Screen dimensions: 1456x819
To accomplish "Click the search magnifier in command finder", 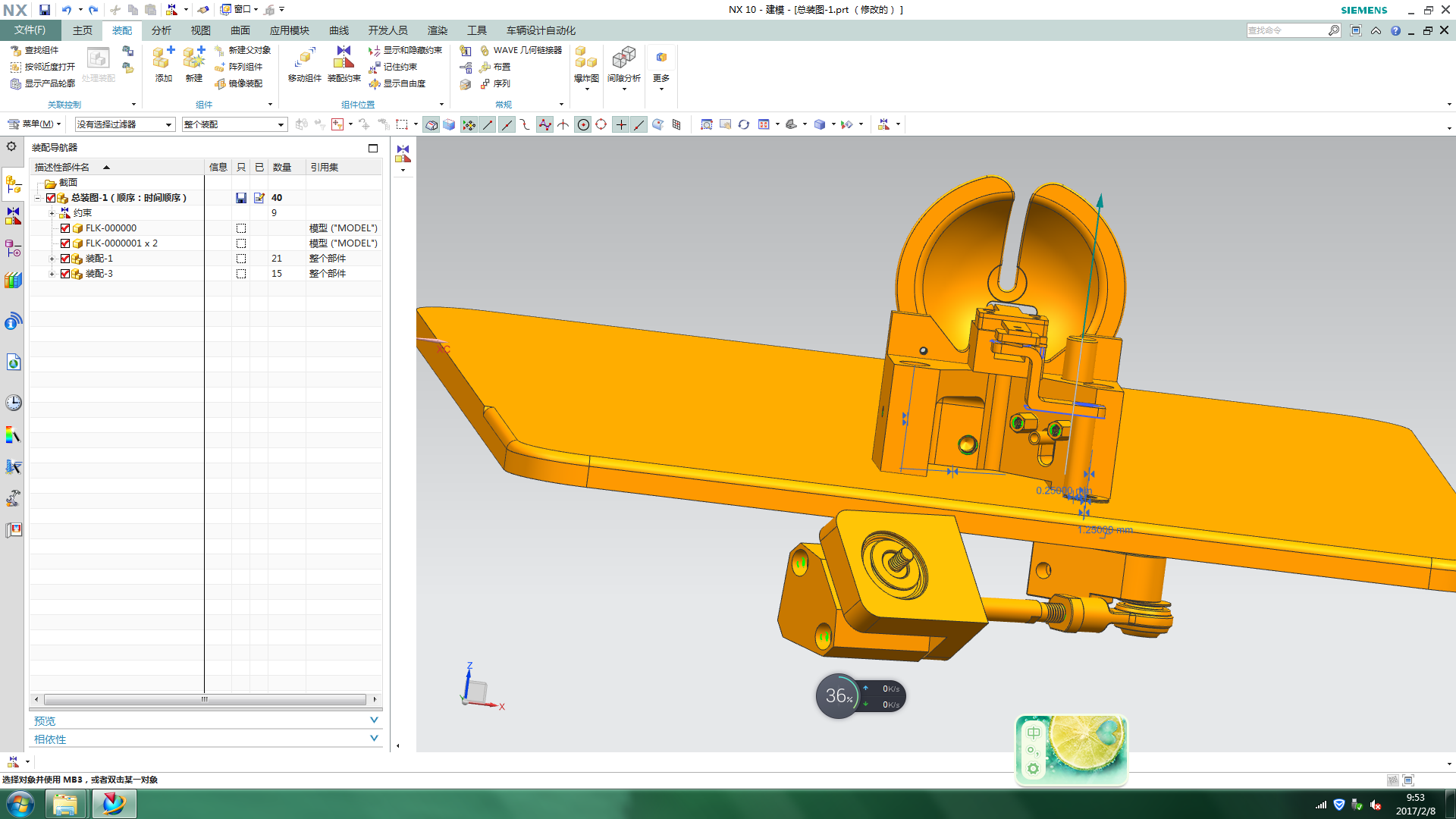I will tap(1334, 30).
